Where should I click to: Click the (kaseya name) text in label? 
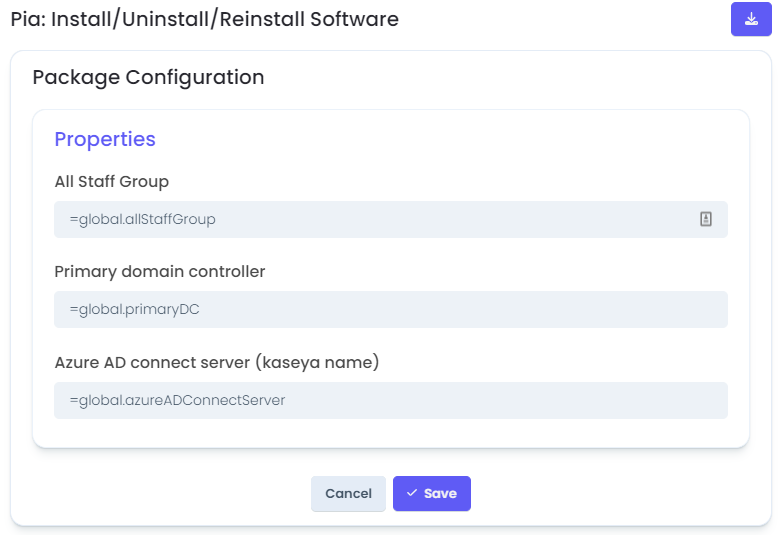pos(317,363)
